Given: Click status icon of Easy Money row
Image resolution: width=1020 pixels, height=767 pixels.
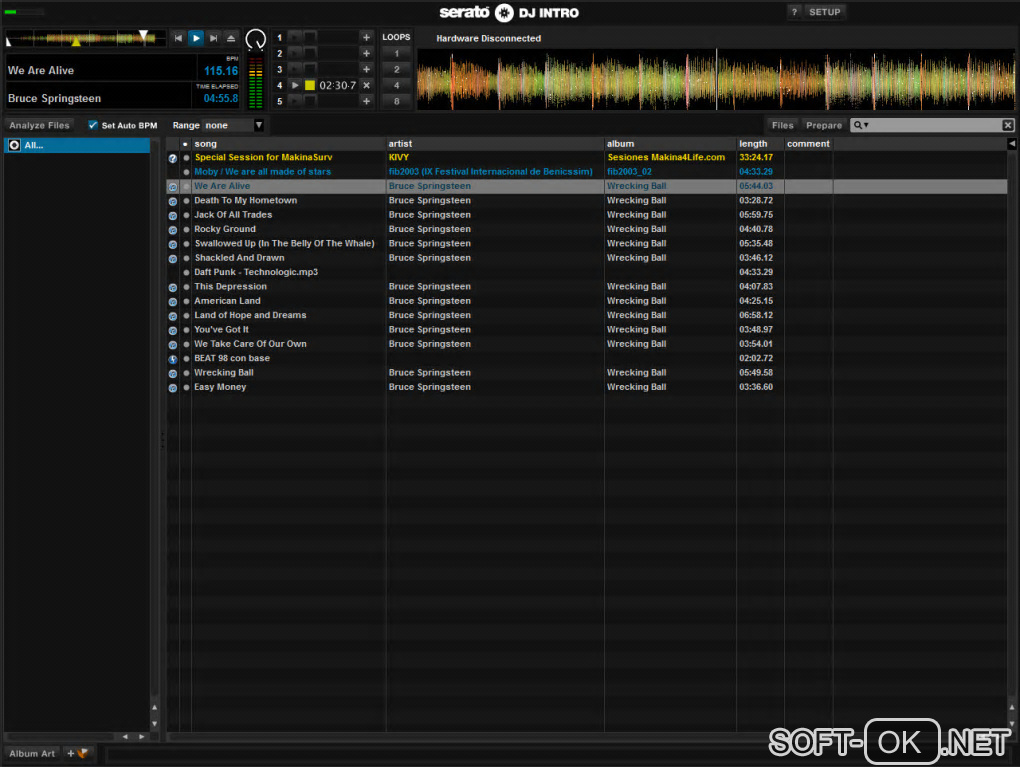Looking at the screenshot, I should click(x=172, y=388).
